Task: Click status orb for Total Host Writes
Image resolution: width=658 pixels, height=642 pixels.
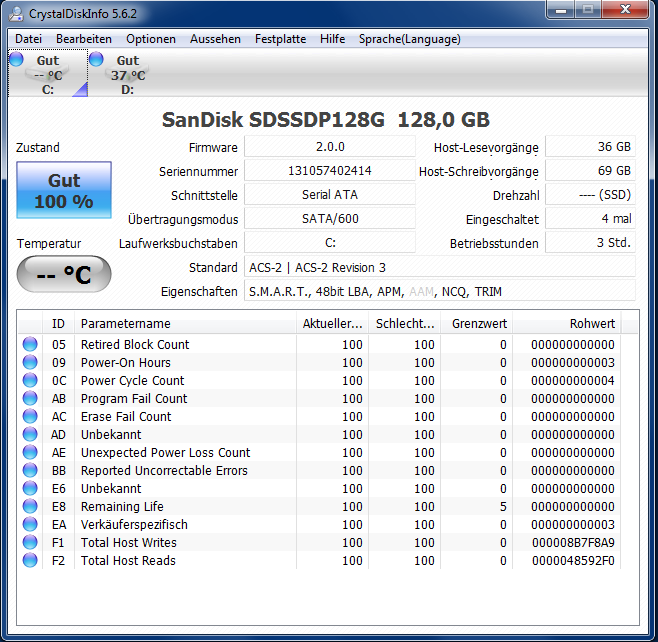Action: click(x=30, y=543)
